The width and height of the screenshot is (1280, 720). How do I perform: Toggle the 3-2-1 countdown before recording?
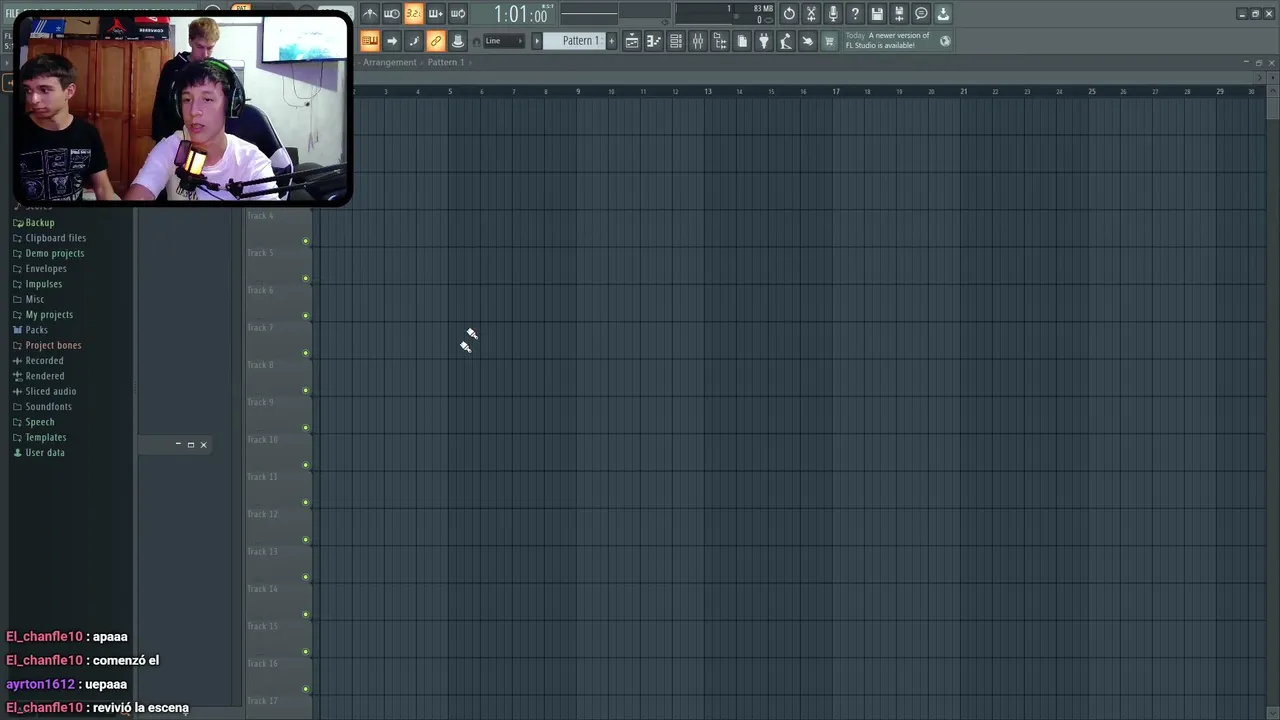pos(414,14)
